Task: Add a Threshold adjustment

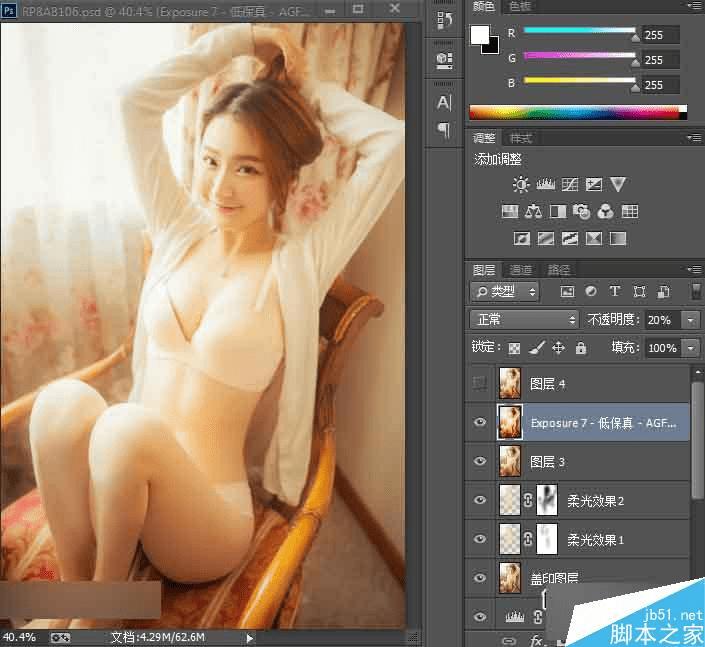Action: [570, 238]
